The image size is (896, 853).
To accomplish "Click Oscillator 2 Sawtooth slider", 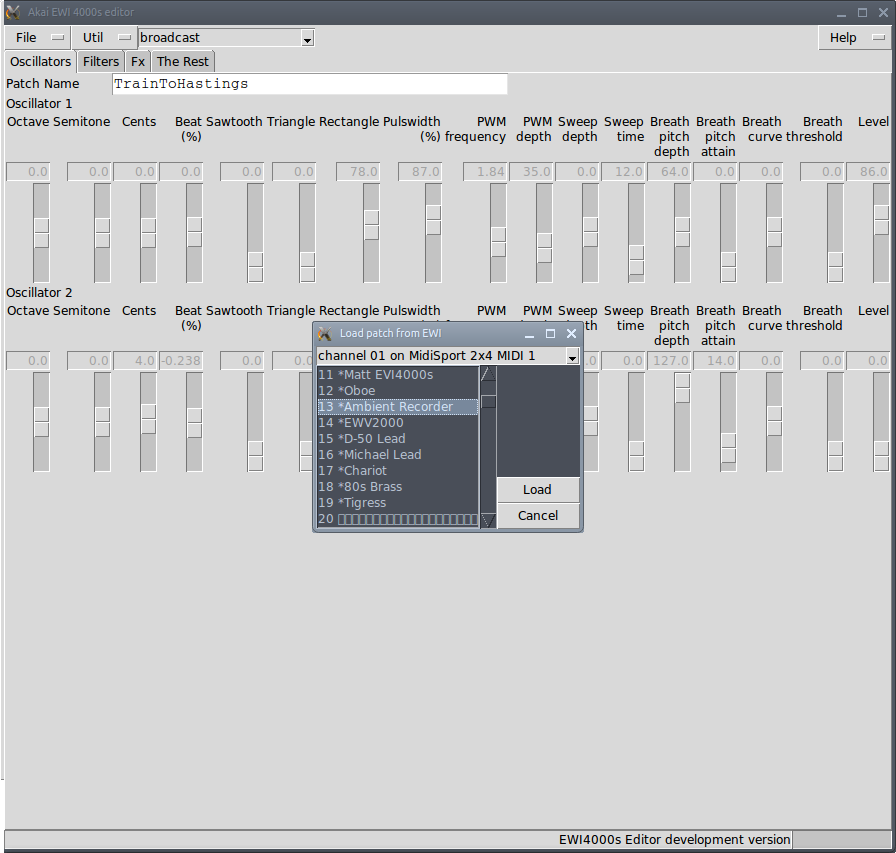I will pyautogui.click(x=255, y=422).
